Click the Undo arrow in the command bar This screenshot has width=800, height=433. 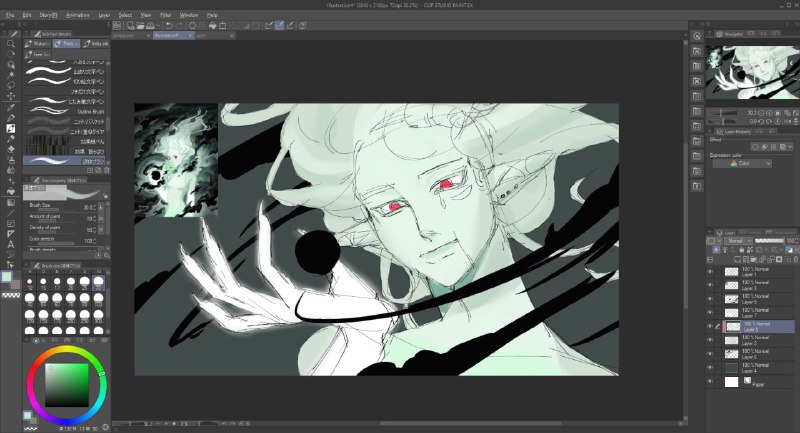[x=169, y=26]
